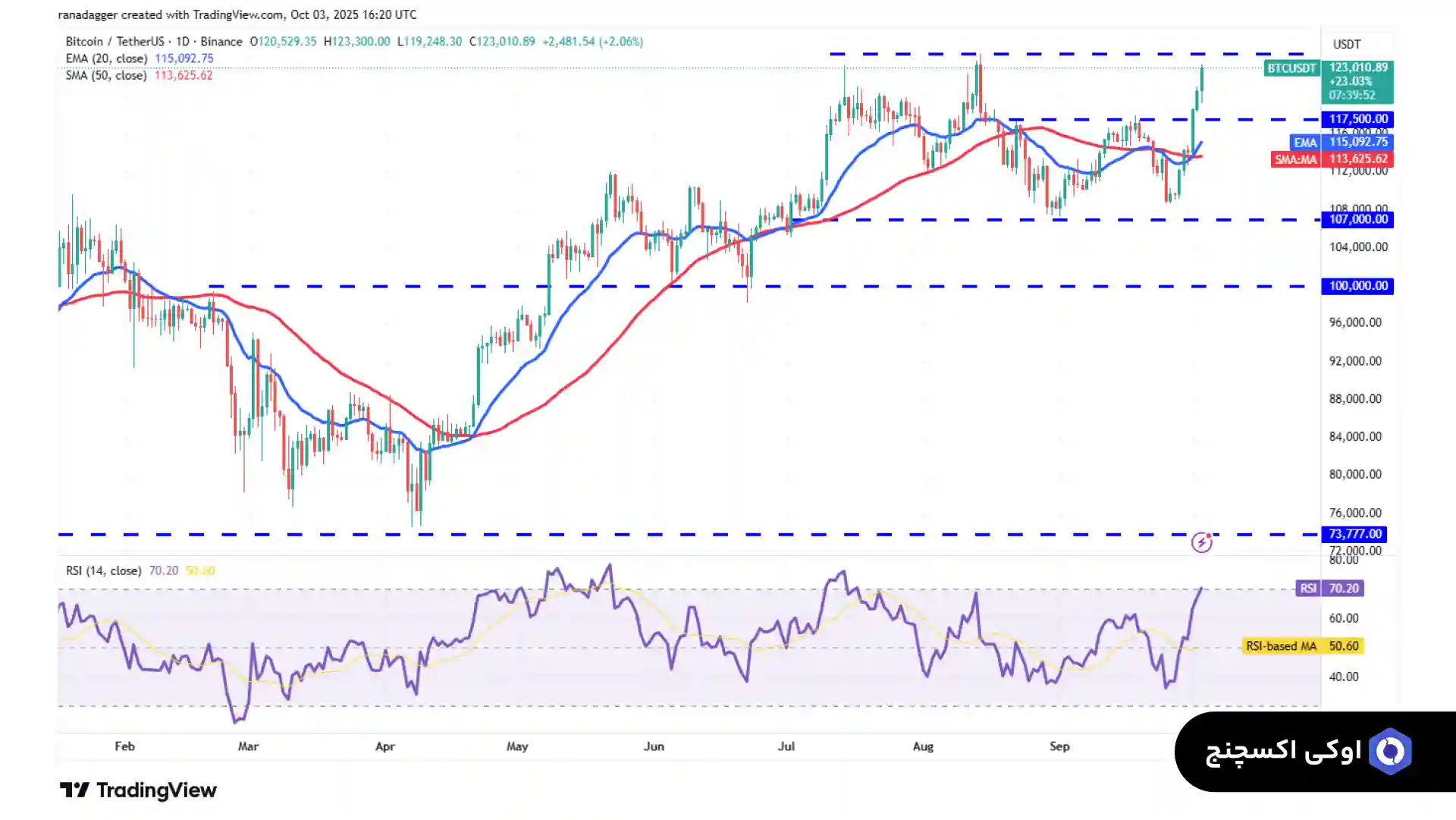Select the RSI (14, close) legend

tap(103, 570)
